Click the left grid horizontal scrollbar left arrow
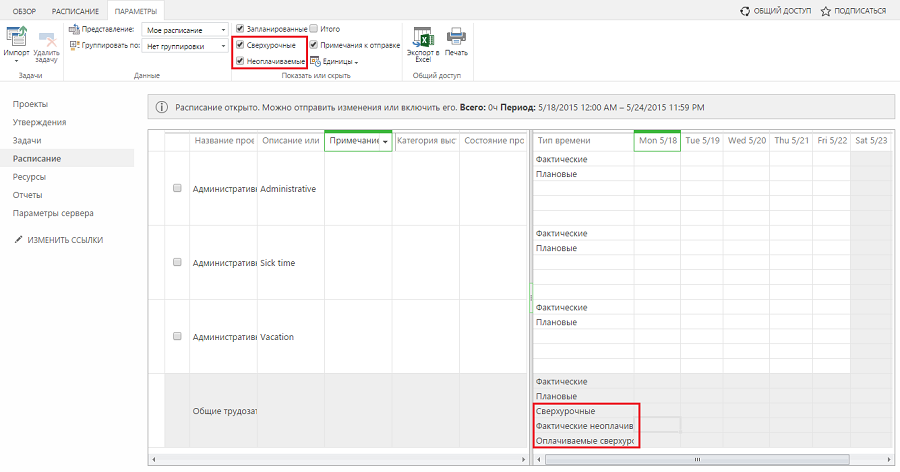The image size is (900, 472). point(154,459)
